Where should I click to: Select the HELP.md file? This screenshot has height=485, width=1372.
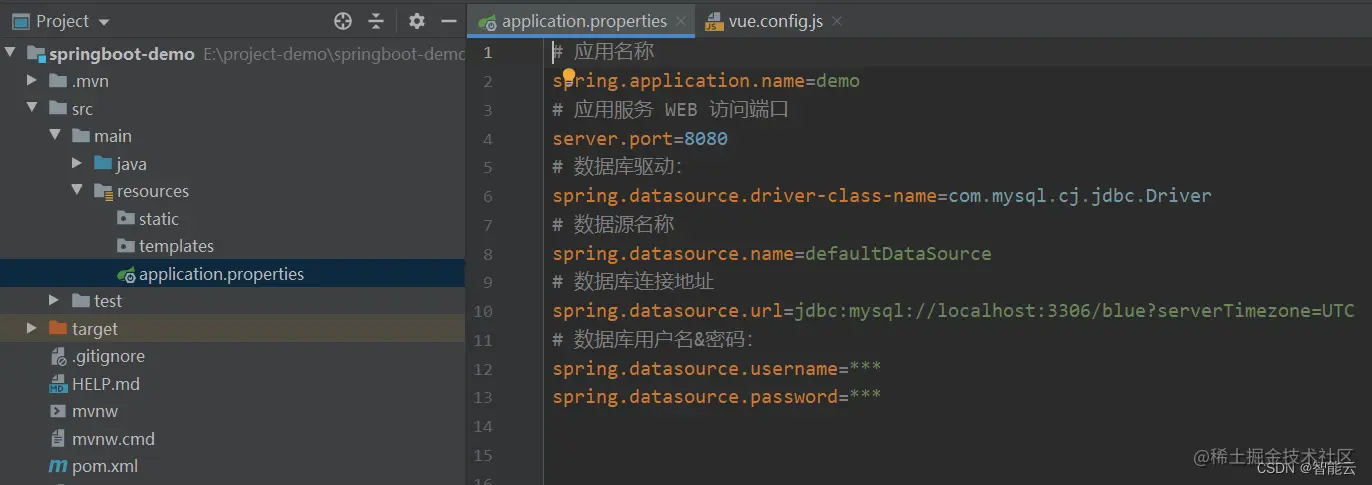click(x=106, y=384)
